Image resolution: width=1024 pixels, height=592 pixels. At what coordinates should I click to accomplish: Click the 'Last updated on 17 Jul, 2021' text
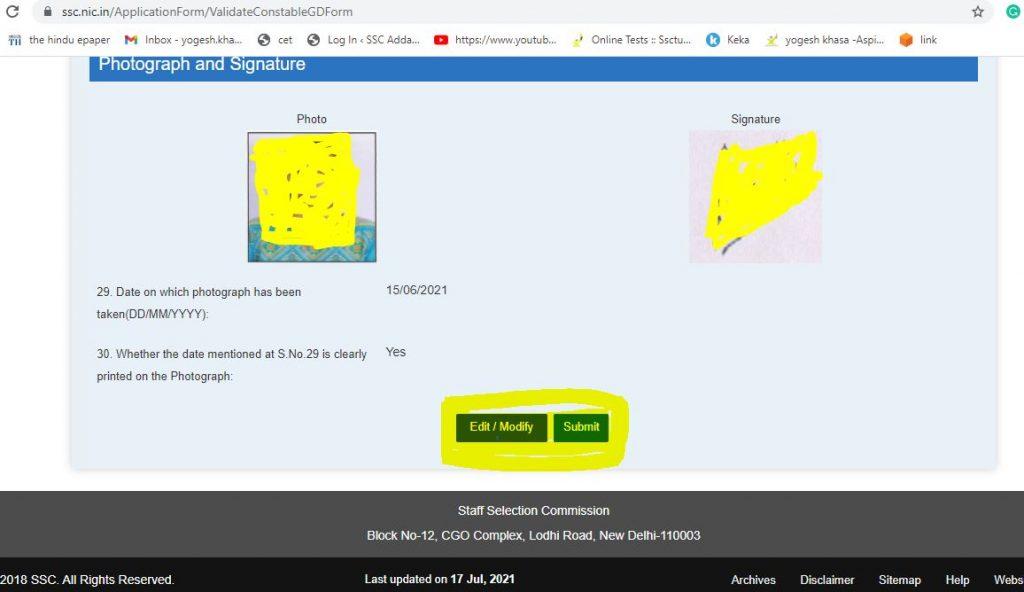(440, 579)
